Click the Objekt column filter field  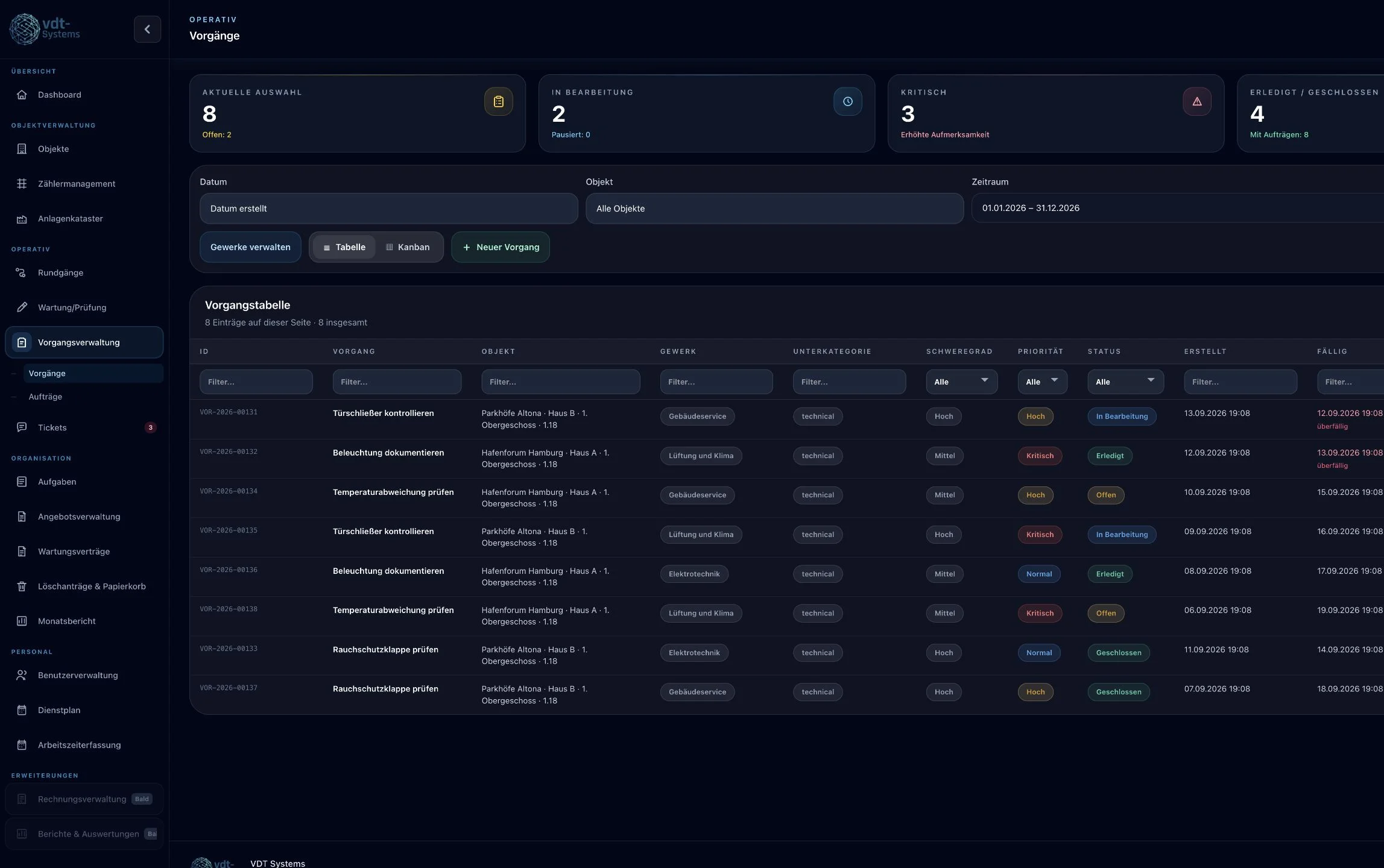(x=560, y=382)
